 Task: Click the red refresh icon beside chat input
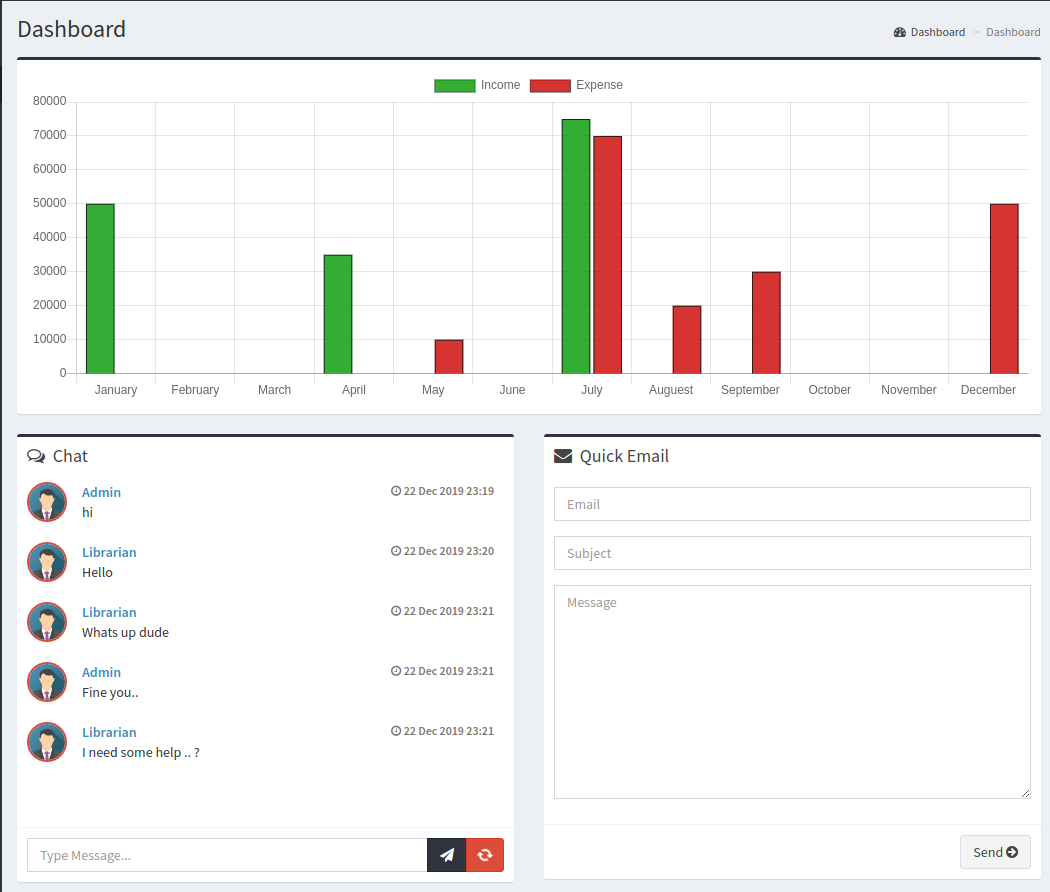click(x=485, y=855)
